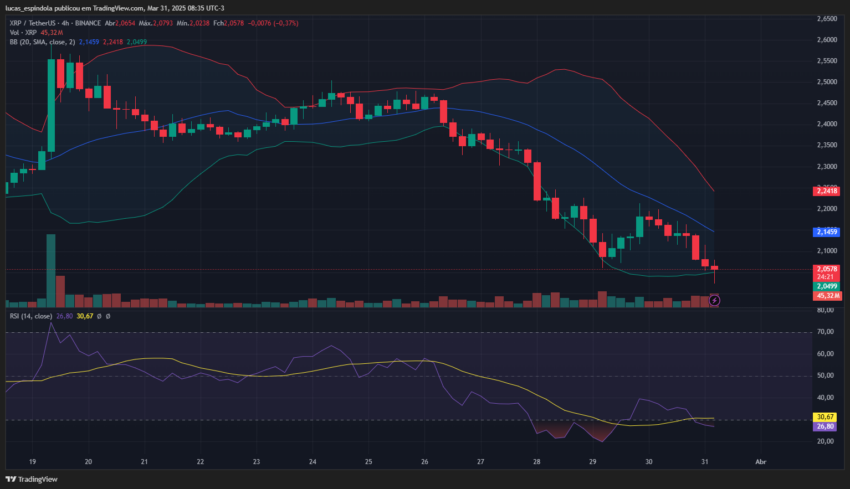Click the tall green volume bar on day 19
The image size is (850, 489).
tap(51, 271)
